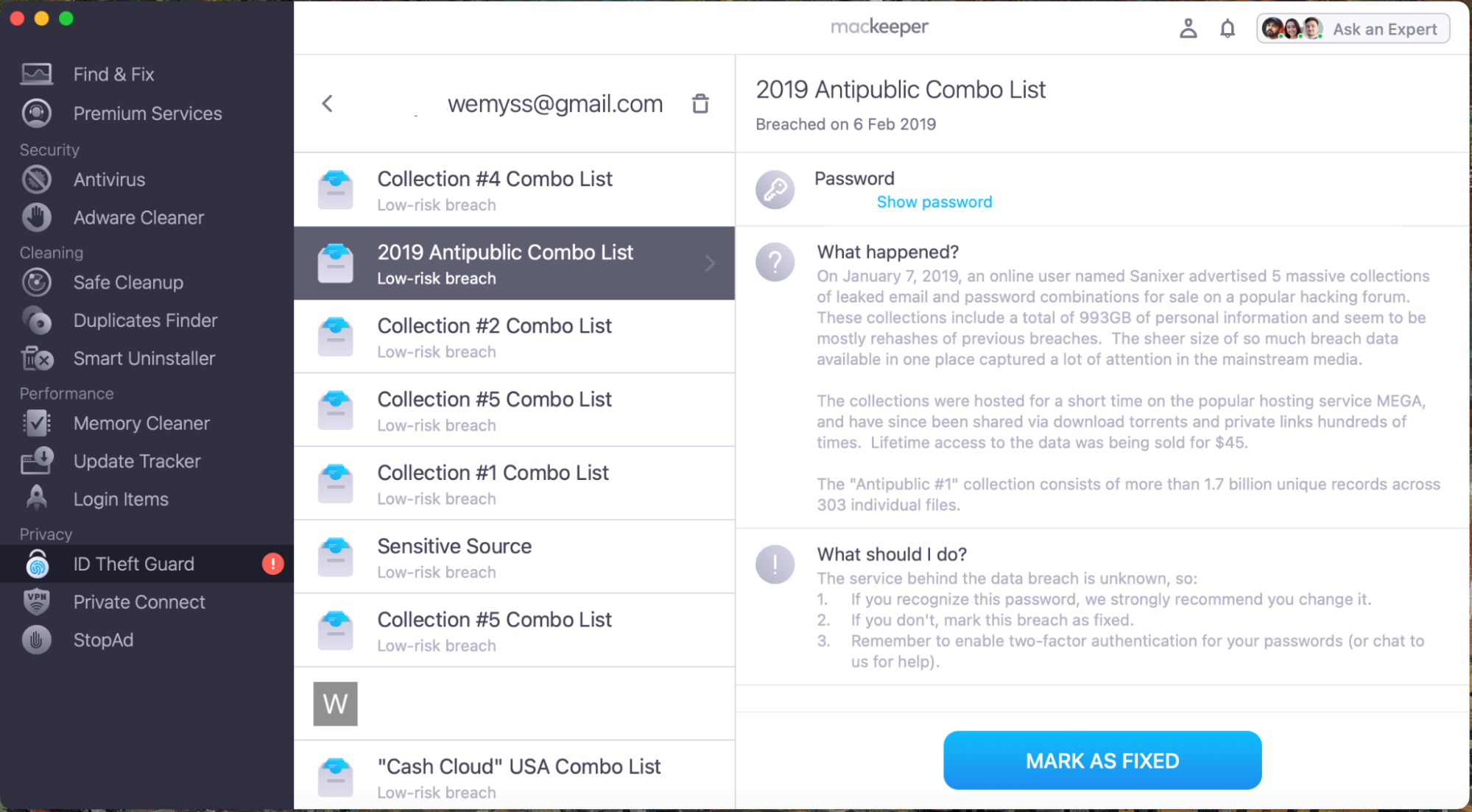Open the notifications bell
Screen dimensions: 1472x812
[x=1227, y=28]
